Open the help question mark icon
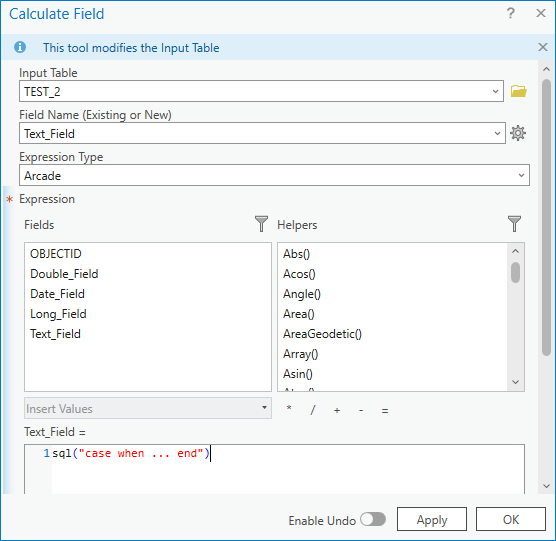 coord(510,13)
